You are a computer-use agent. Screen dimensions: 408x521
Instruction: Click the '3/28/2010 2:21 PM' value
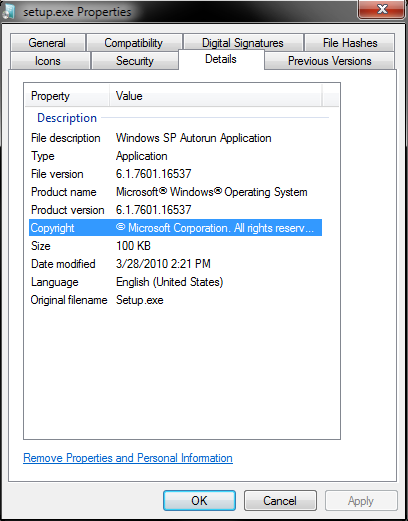(163, 264)
